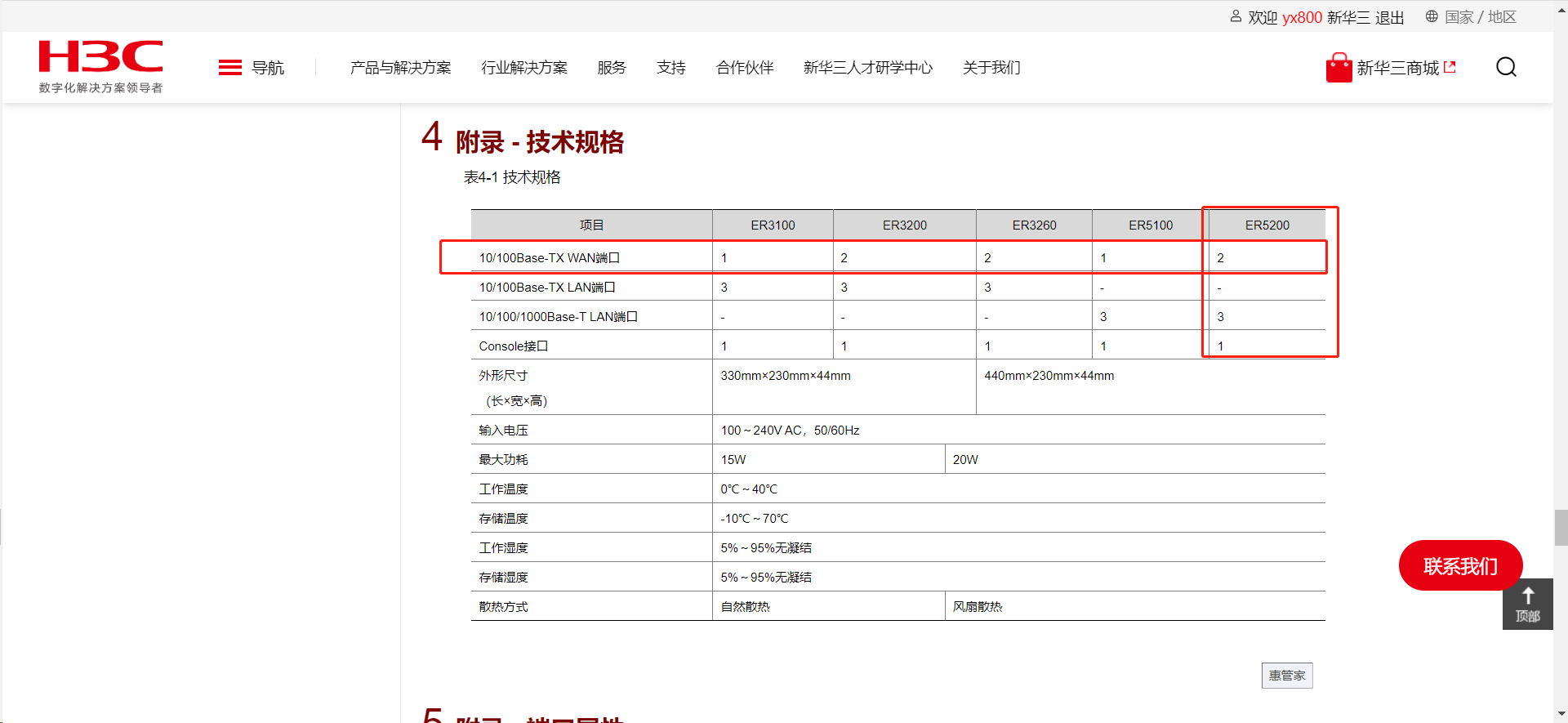The width and height of the screenshot is (1568, 723).
Task: Click the H3C logo
Action: 100,57
